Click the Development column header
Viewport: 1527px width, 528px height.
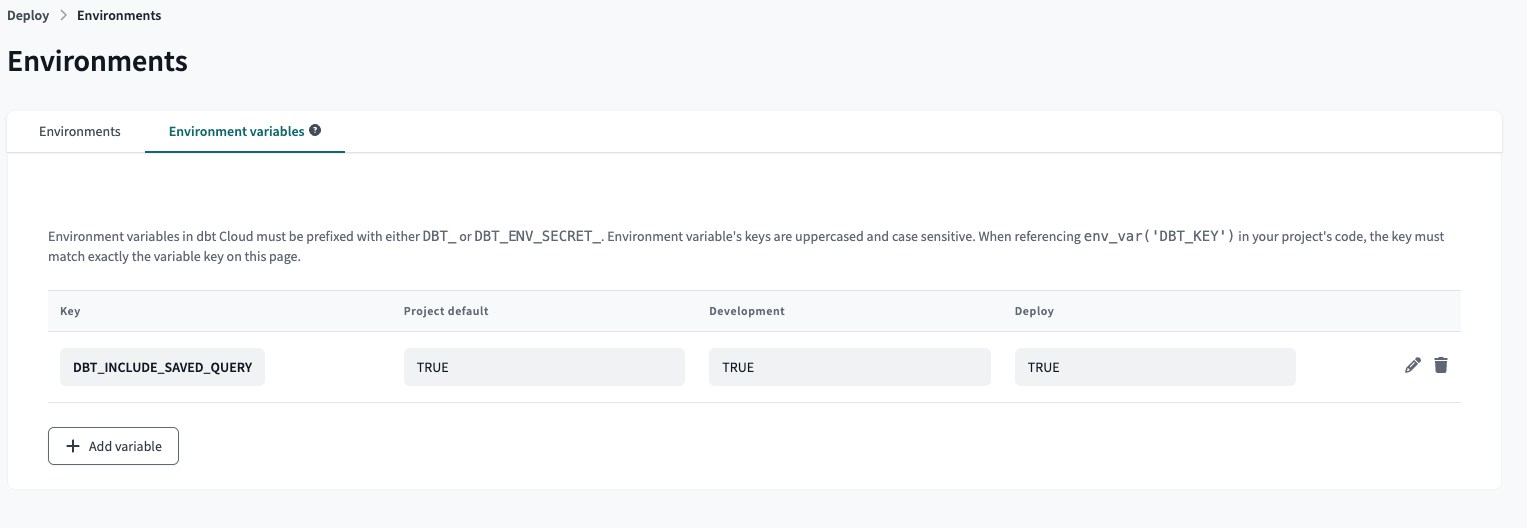pyautogui.click(x=746, y=311)
